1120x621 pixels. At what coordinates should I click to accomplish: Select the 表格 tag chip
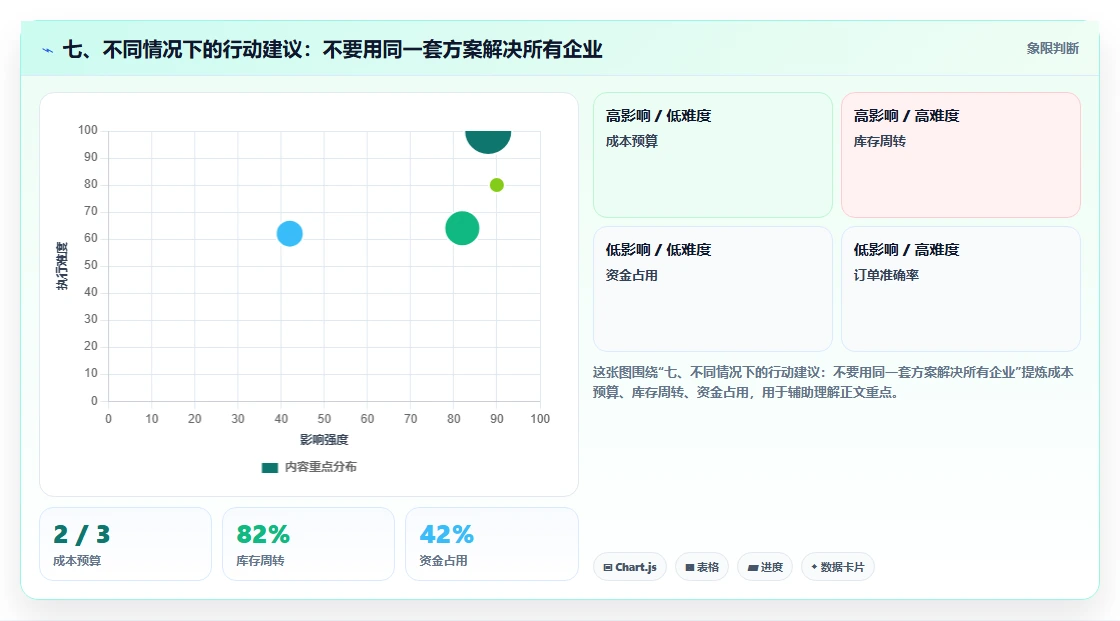click(x=702, y=567)
